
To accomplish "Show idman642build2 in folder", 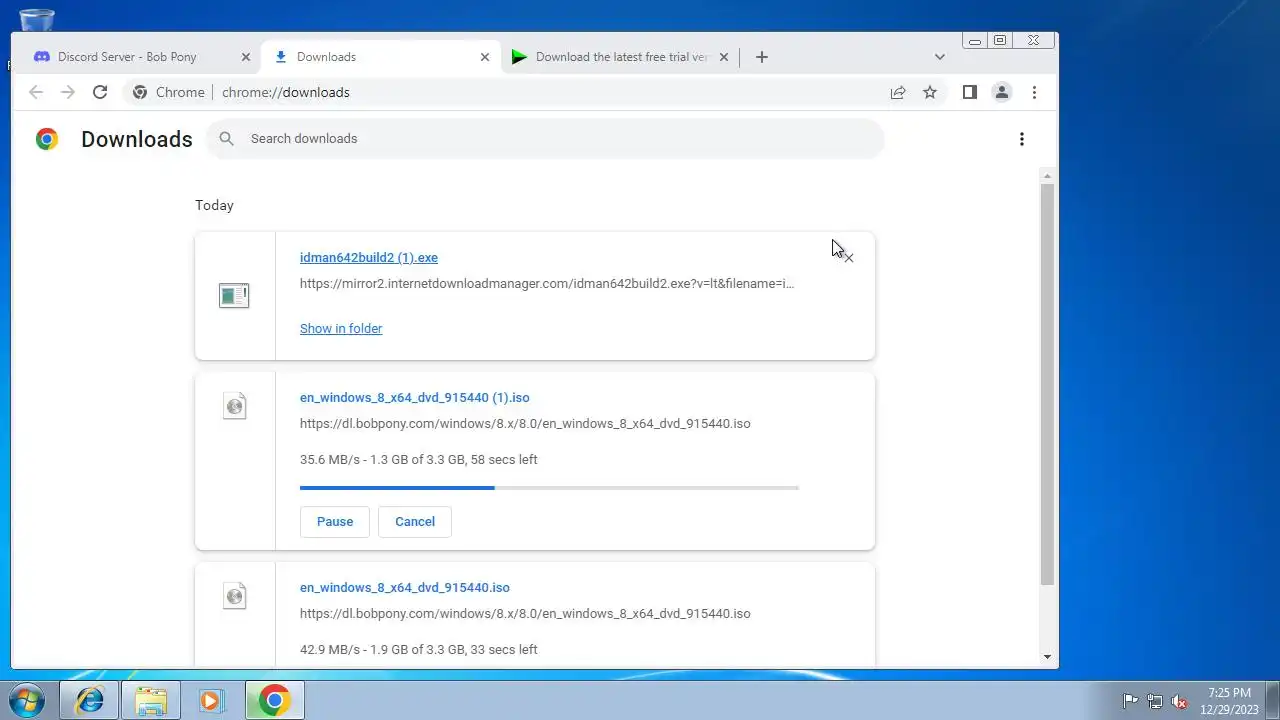I will pyautogui.click(x=341, y=328).
